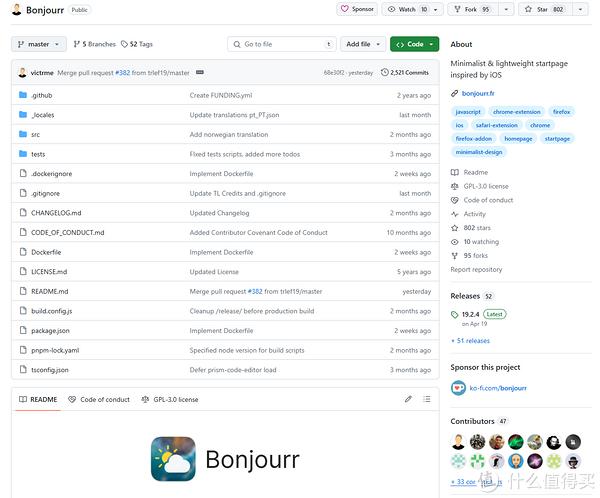Click the Sponsor heart button

pyautogui.click(x=357, y=9)
